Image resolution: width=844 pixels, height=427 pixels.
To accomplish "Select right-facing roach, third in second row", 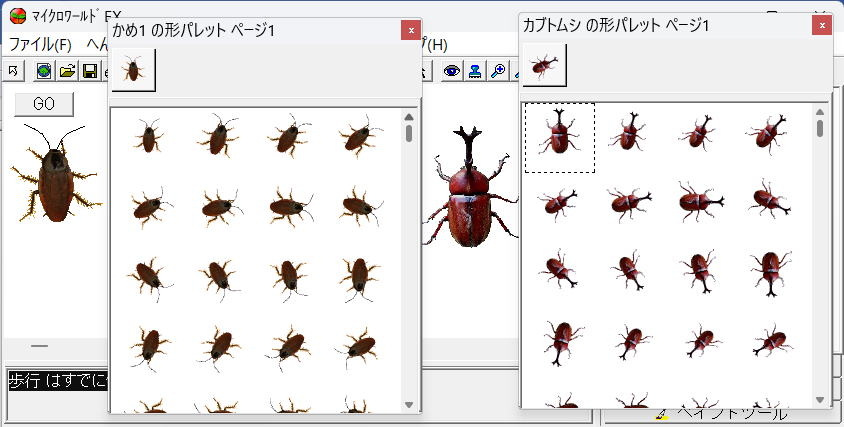I will click(291, 206).
